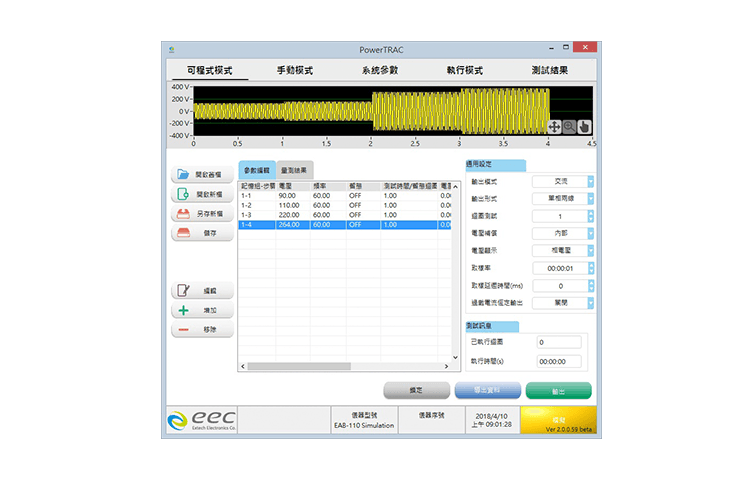Select table row 1-3
This screenshot has width=732, height=480.
345,215
